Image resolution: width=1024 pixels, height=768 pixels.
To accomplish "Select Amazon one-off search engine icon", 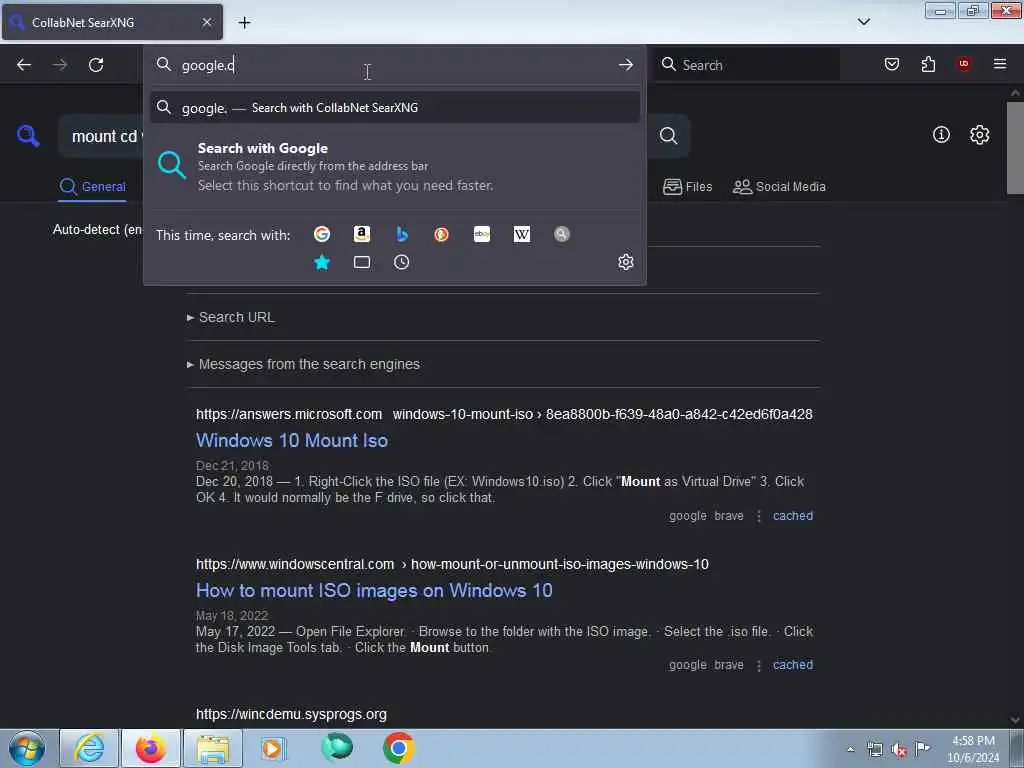I will pyautogui.click(x=362, y=234).
